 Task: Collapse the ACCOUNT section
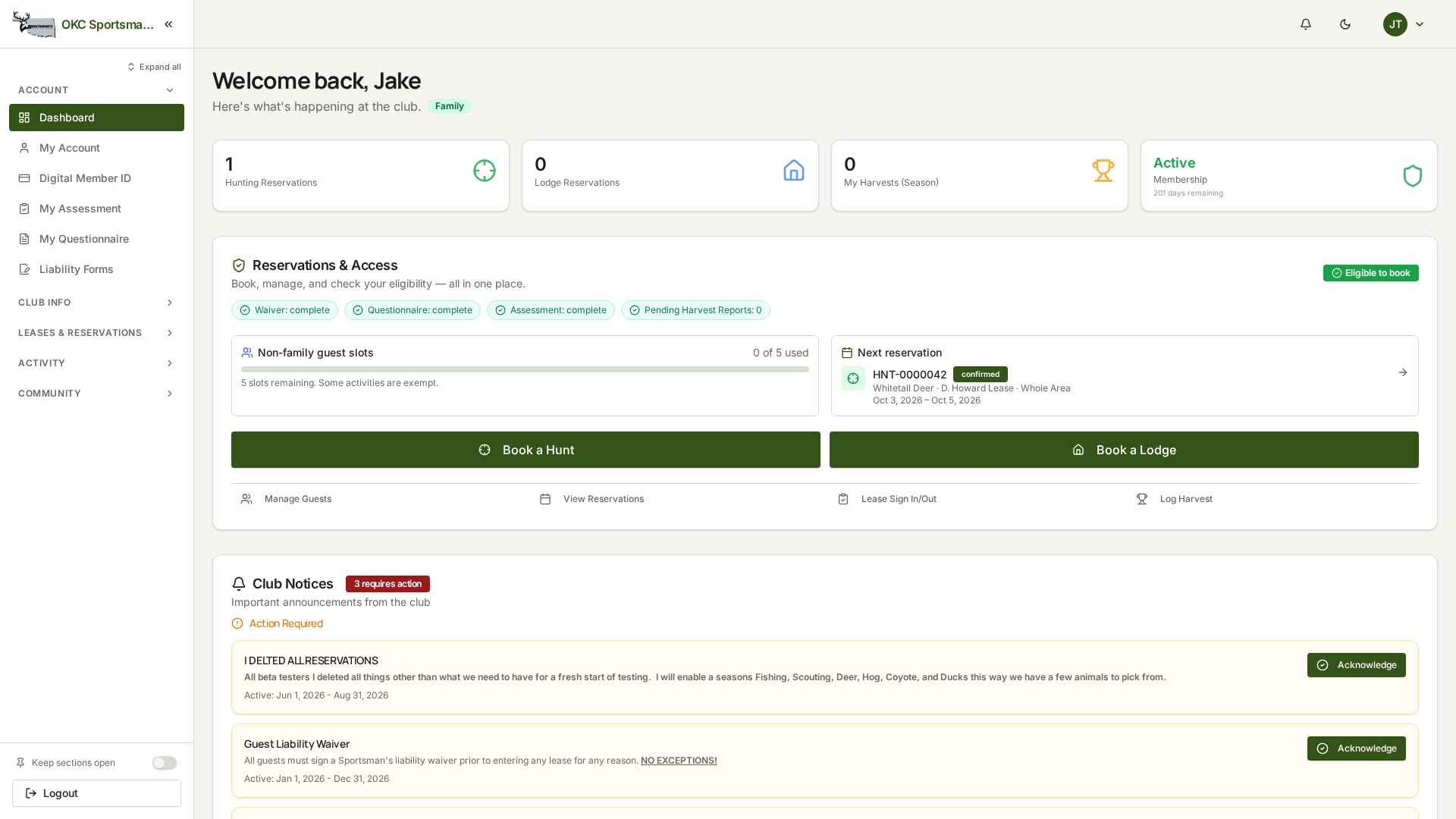pos(96,90)
